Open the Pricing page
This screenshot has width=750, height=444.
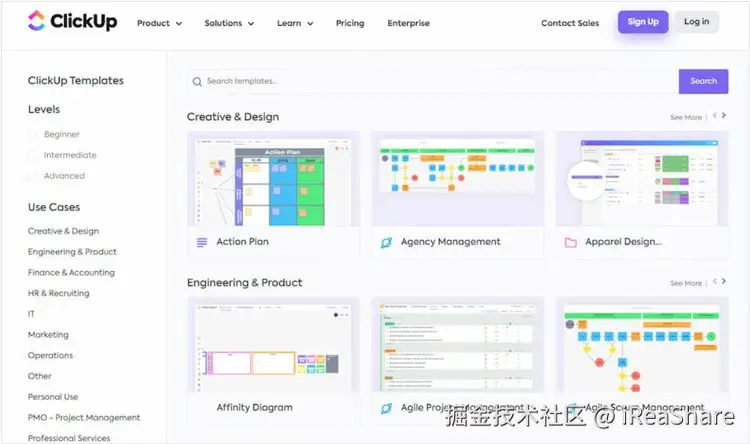(350, 23)
